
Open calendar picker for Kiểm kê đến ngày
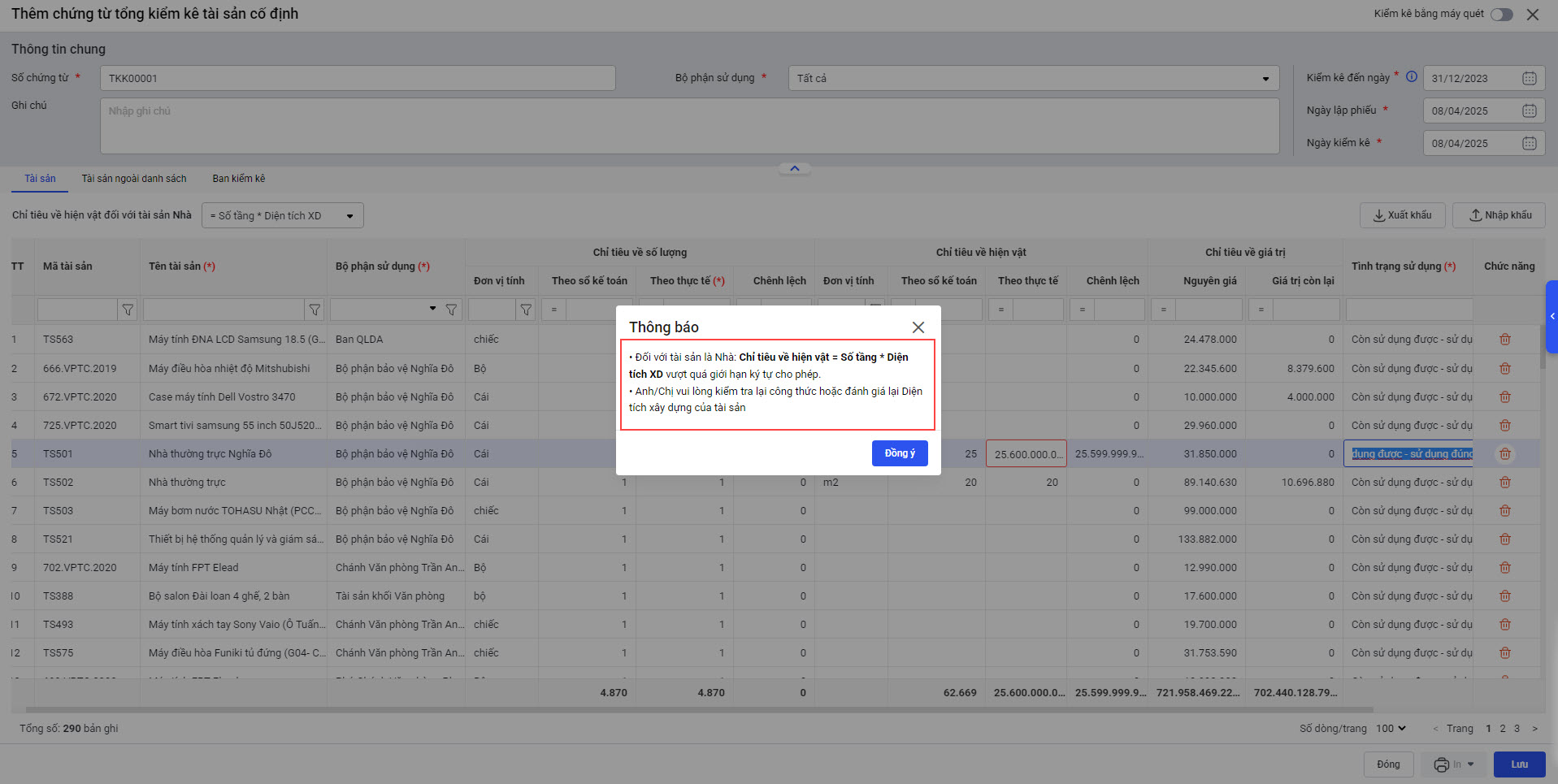(1529, 79)
